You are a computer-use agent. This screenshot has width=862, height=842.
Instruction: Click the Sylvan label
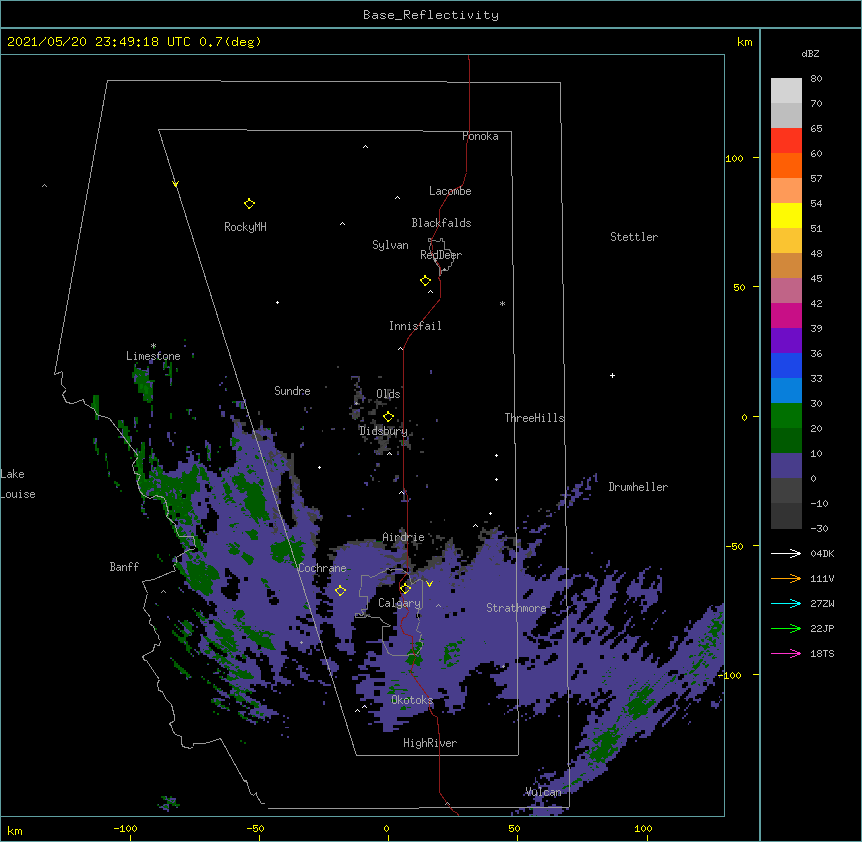(390, 245)
